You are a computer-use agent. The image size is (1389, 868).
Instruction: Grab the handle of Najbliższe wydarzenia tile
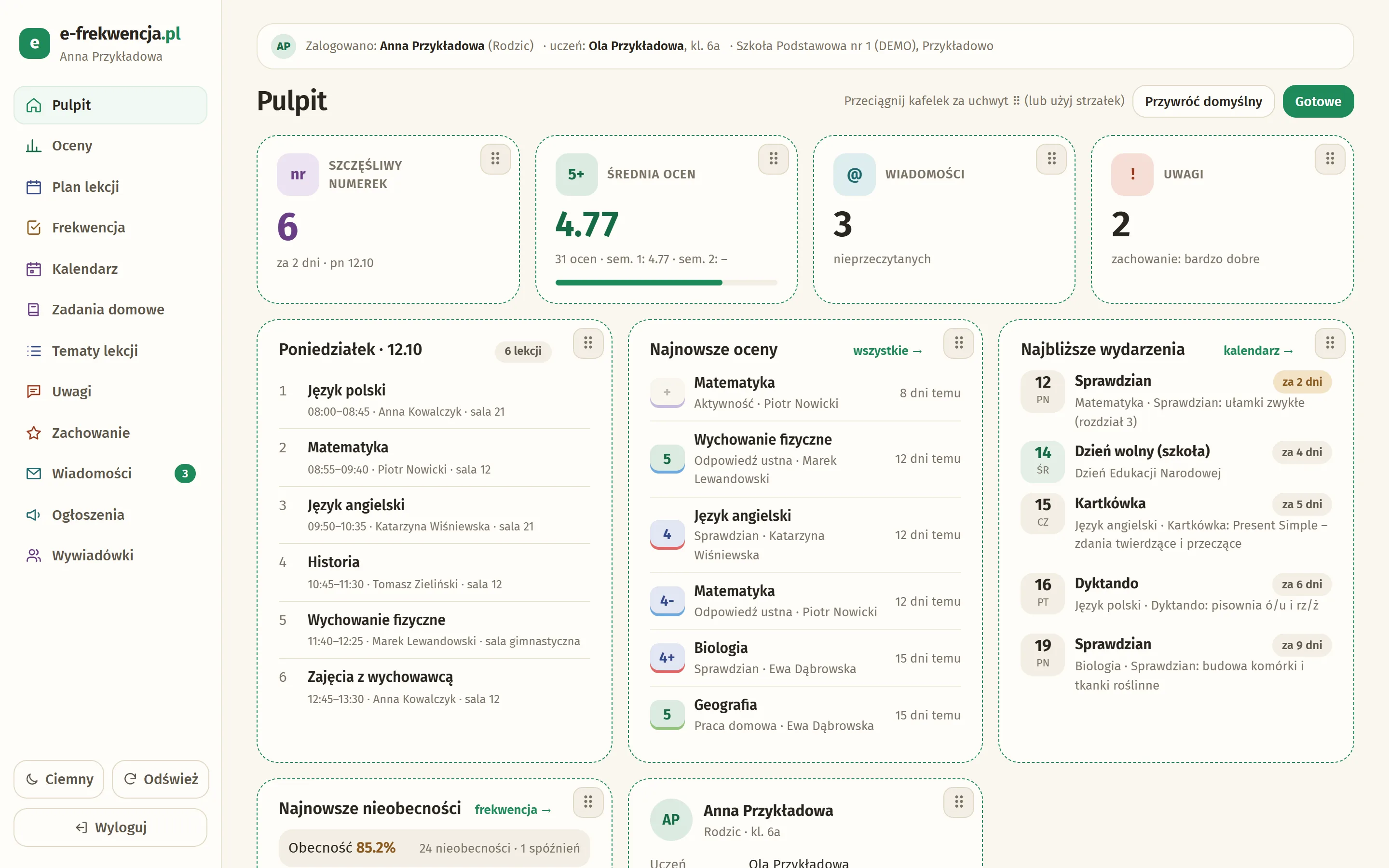[1329, 343]
